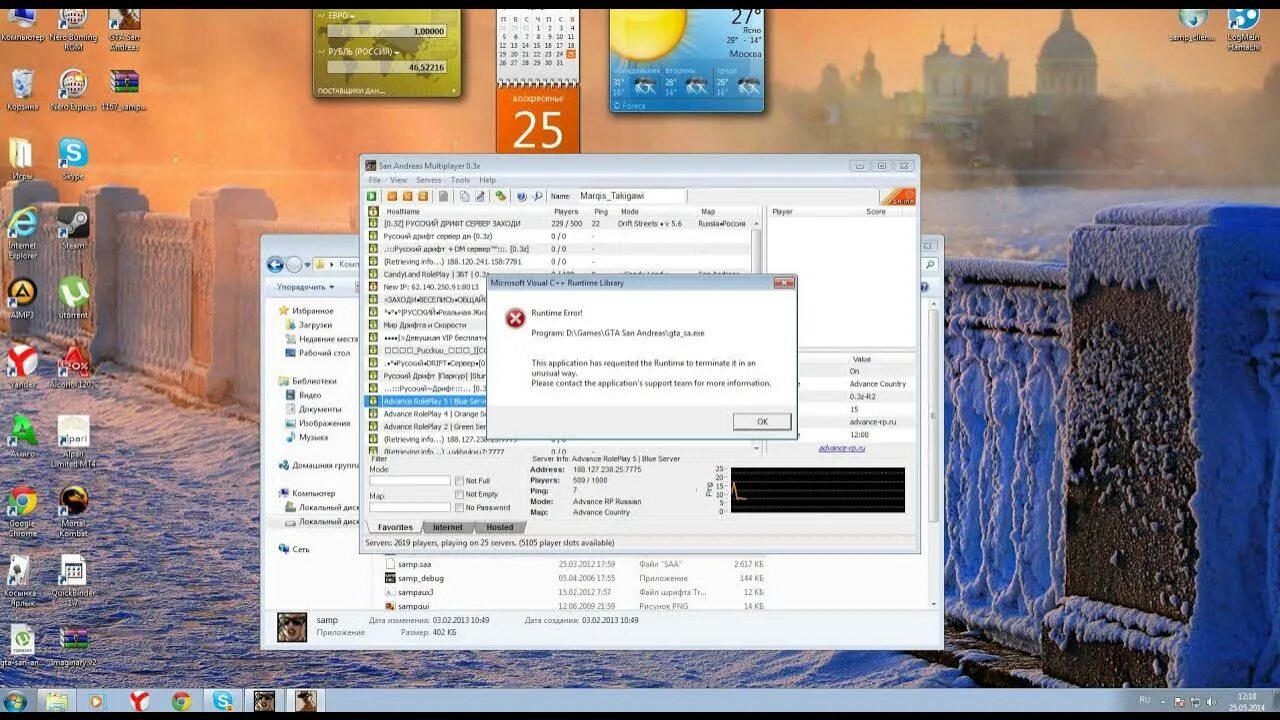
Task: Select samp_debug file in Explorer
Action: [x=421, y=578]
